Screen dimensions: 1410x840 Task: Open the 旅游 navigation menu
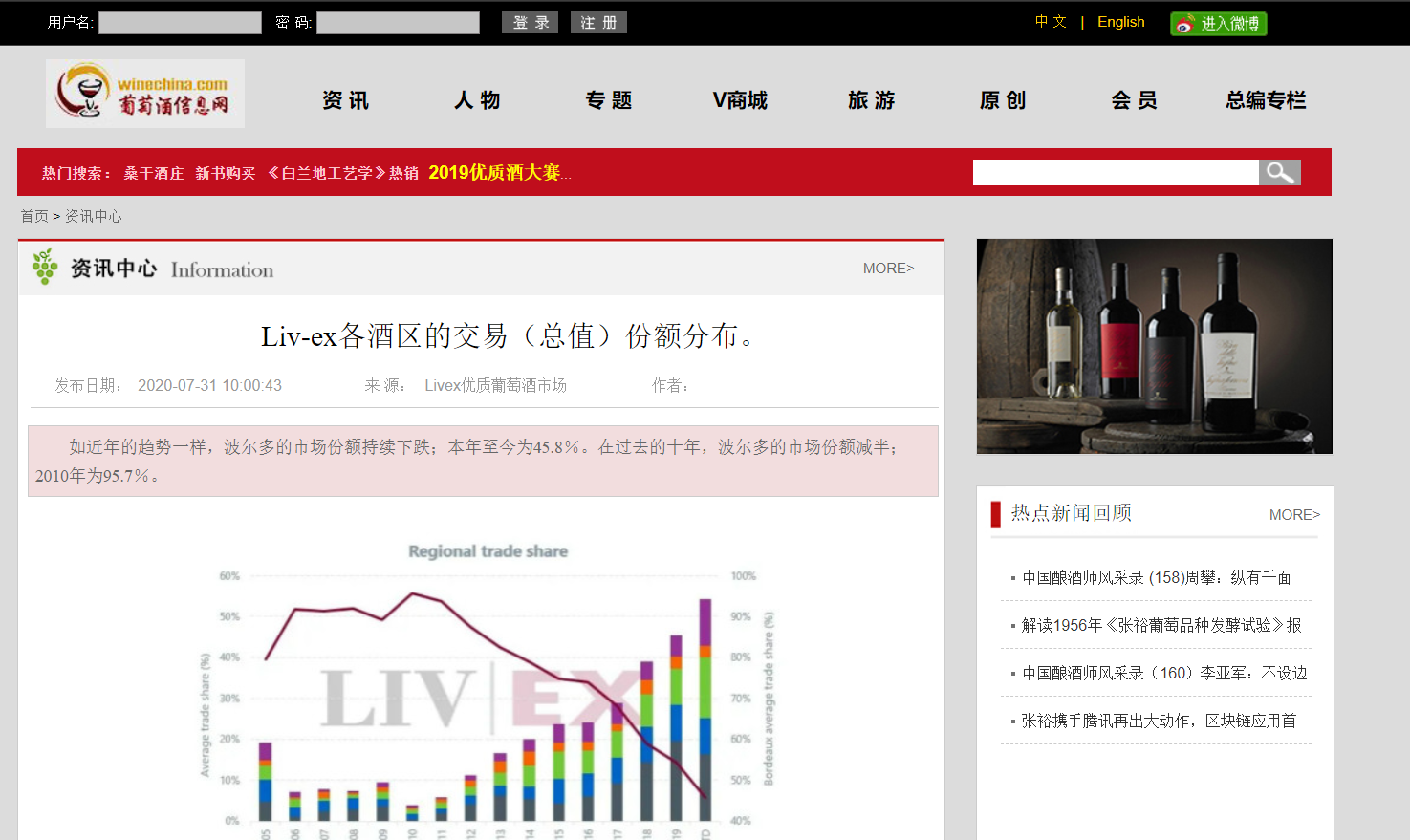(x=872, y=100)
